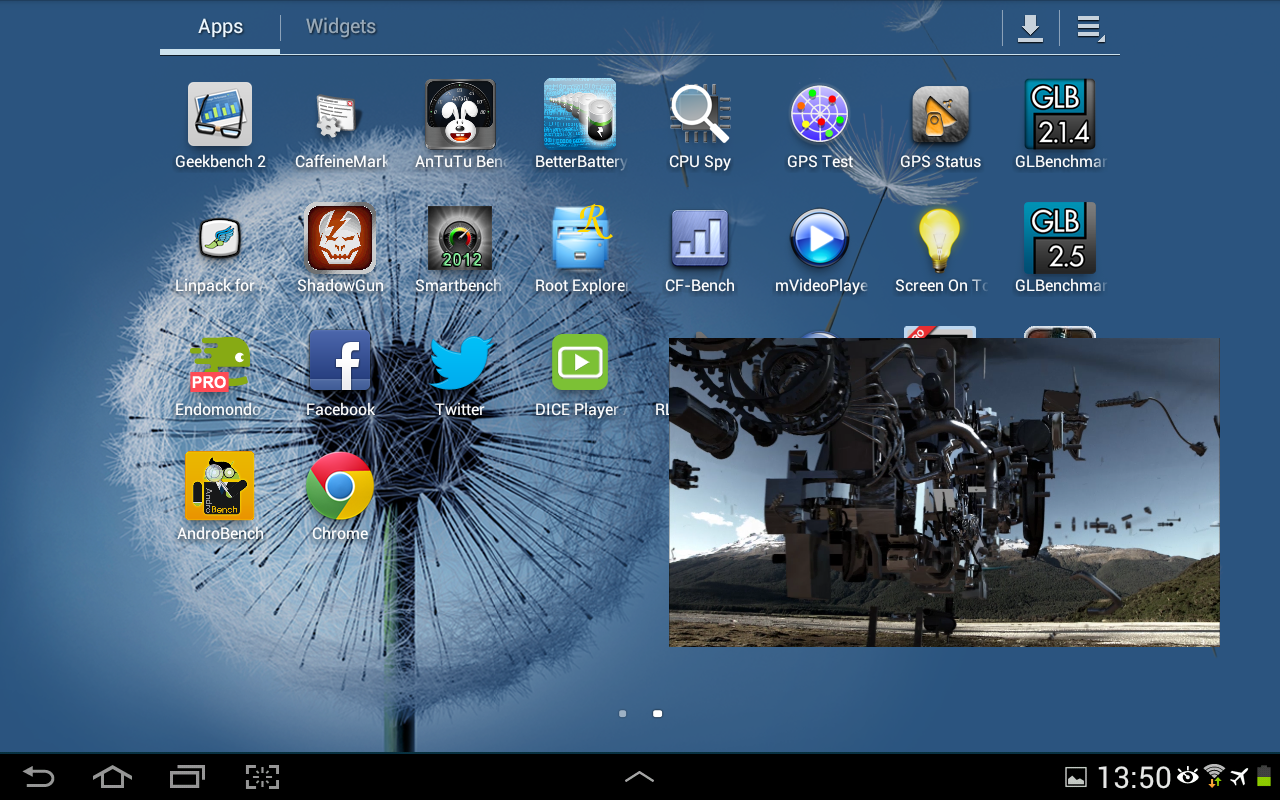Launch the Facebook app

point(340,374)
